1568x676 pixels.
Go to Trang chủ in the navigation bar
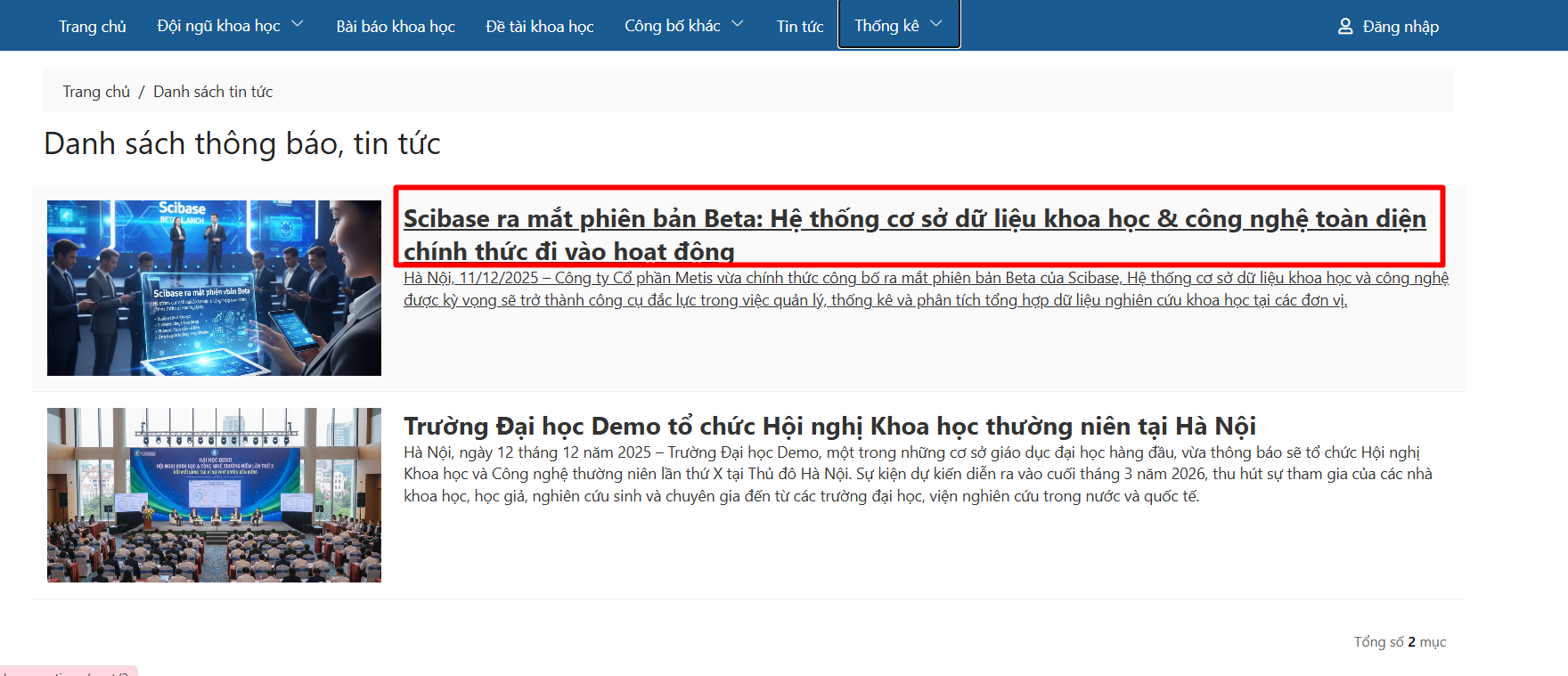coord(93,26)
